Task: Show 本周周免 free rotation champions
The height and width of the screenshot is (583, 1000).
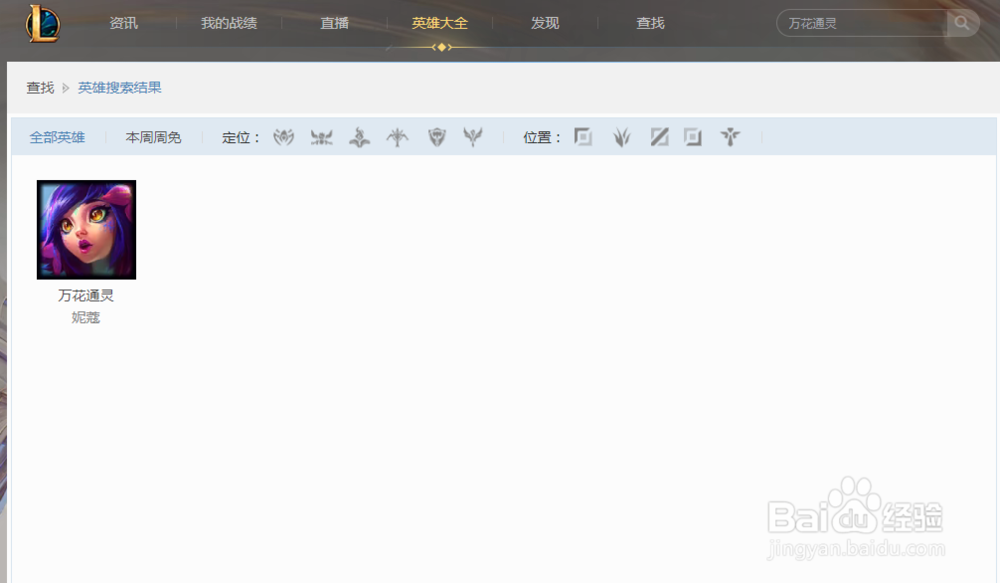Action: (x=153, y=137)
